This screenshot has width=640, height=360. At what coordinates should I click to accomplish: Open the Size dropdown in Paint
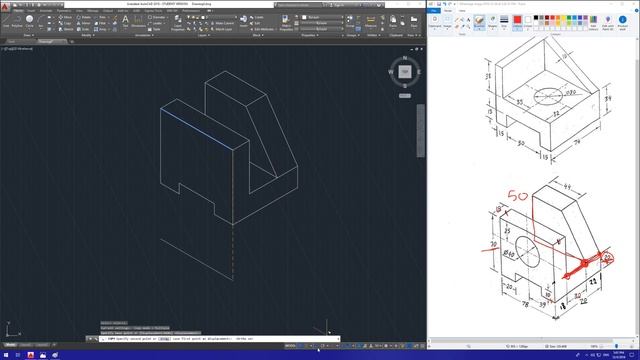[504, 22]
